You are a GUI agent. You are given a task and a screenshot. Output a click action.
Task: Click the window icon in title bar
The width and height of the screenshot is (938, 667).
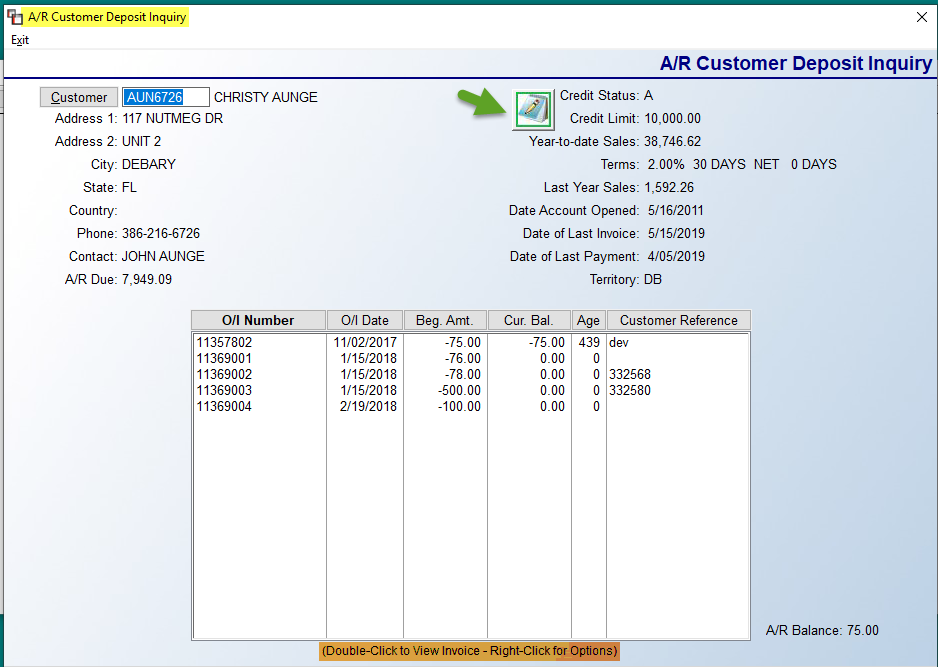[15, 17]
